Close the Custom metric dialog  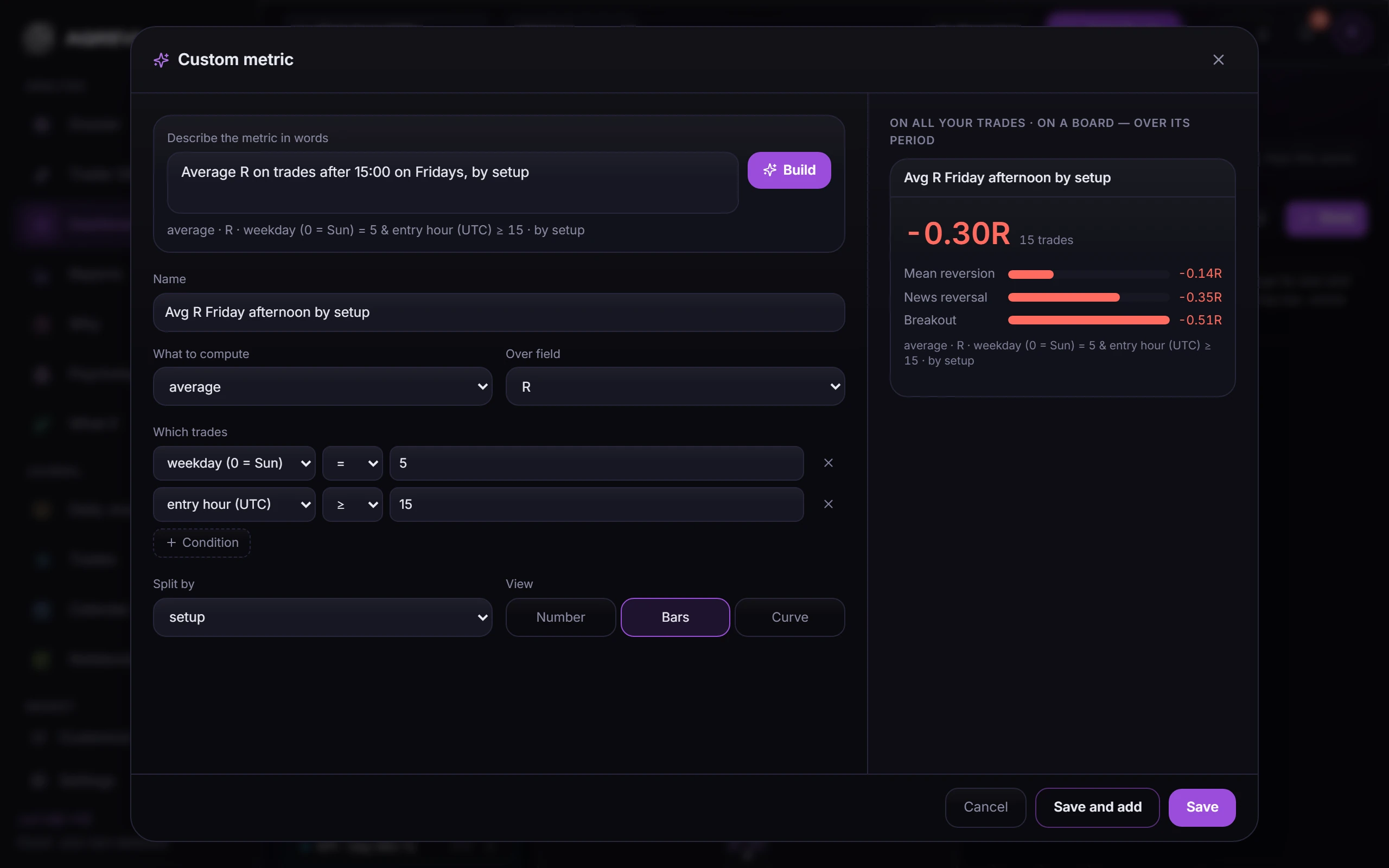pyautogui.click(x=1218, y=60)
